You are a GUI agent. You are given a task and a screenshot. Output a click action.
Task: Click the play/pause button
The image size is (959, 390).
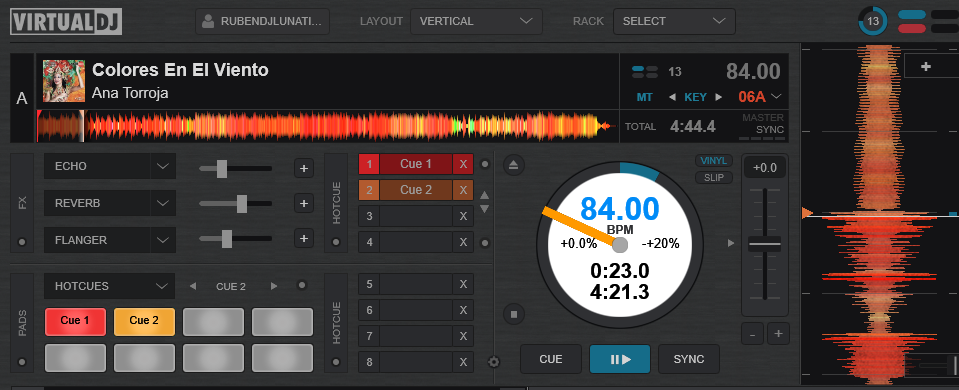click(620, 359)
